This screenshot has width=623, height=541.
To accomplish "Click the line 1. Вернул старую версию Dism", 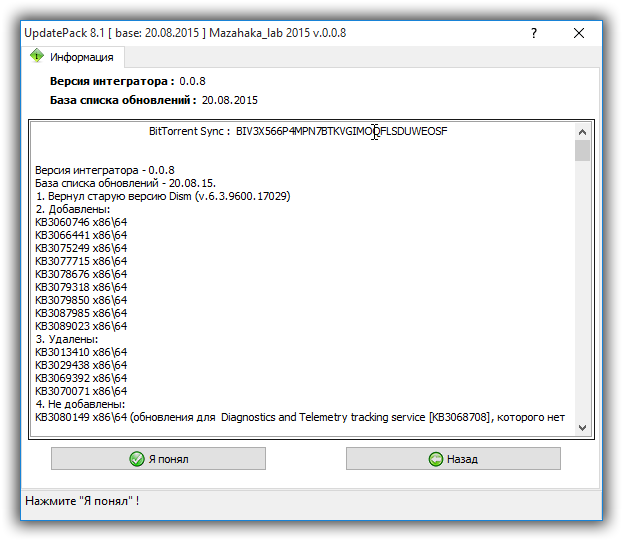I will pos(163,196).
